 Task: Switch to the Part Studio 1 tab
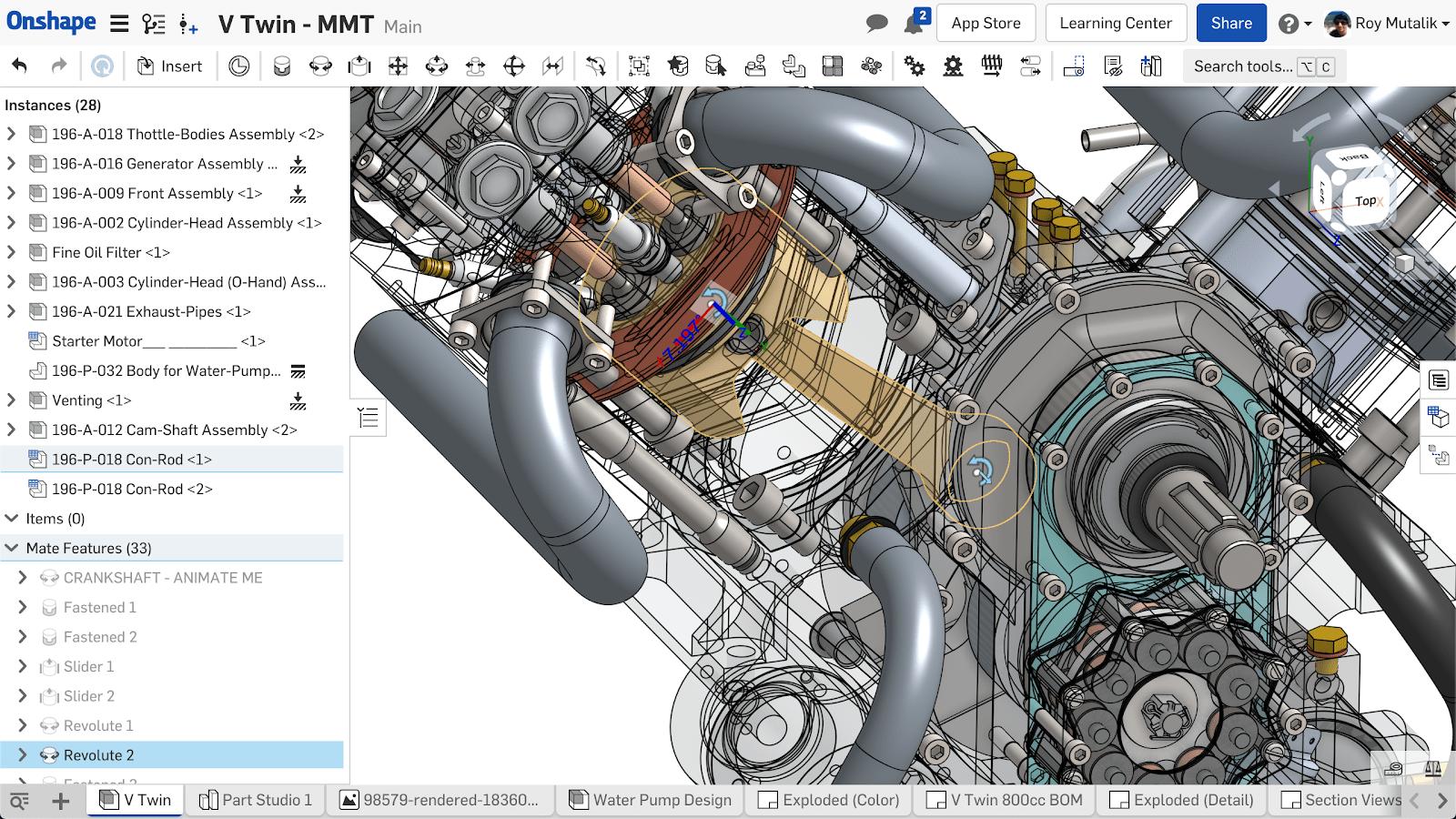pos(256,800)
